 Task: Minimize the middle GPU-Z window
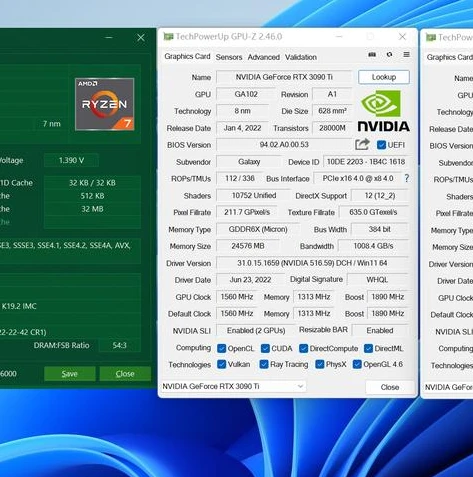pos(339,37)
